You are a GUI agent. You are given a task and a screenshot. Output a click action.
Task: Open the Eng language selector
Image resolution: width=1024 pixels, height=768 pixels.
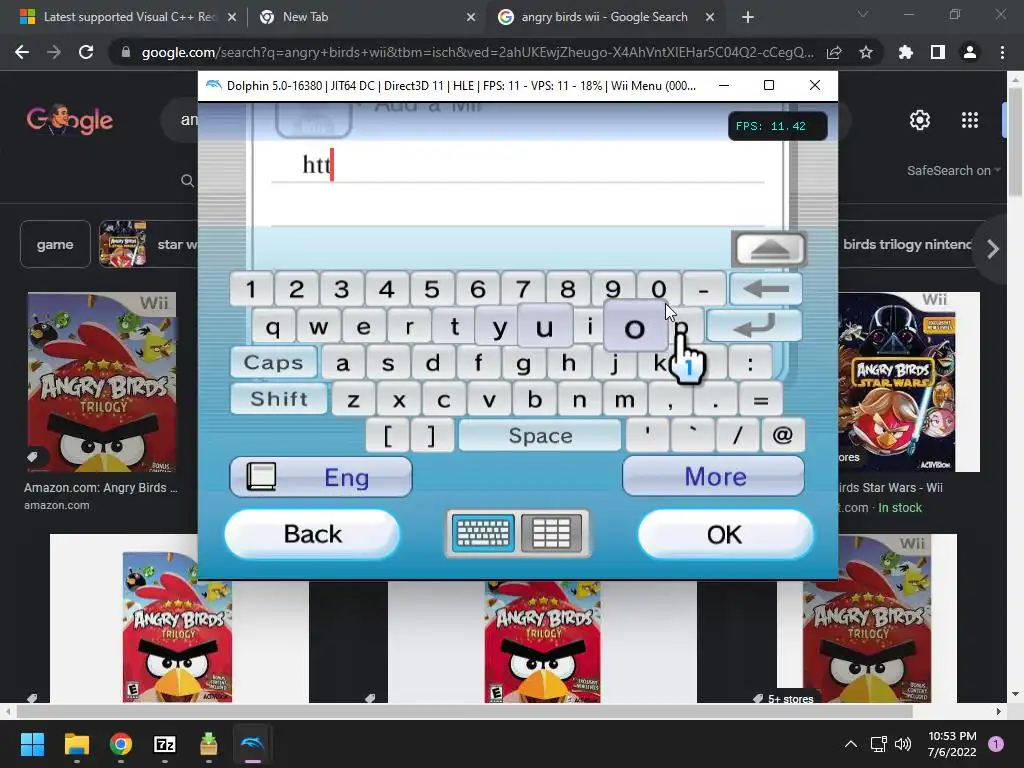pyautogui.click(x=321, y=477)
